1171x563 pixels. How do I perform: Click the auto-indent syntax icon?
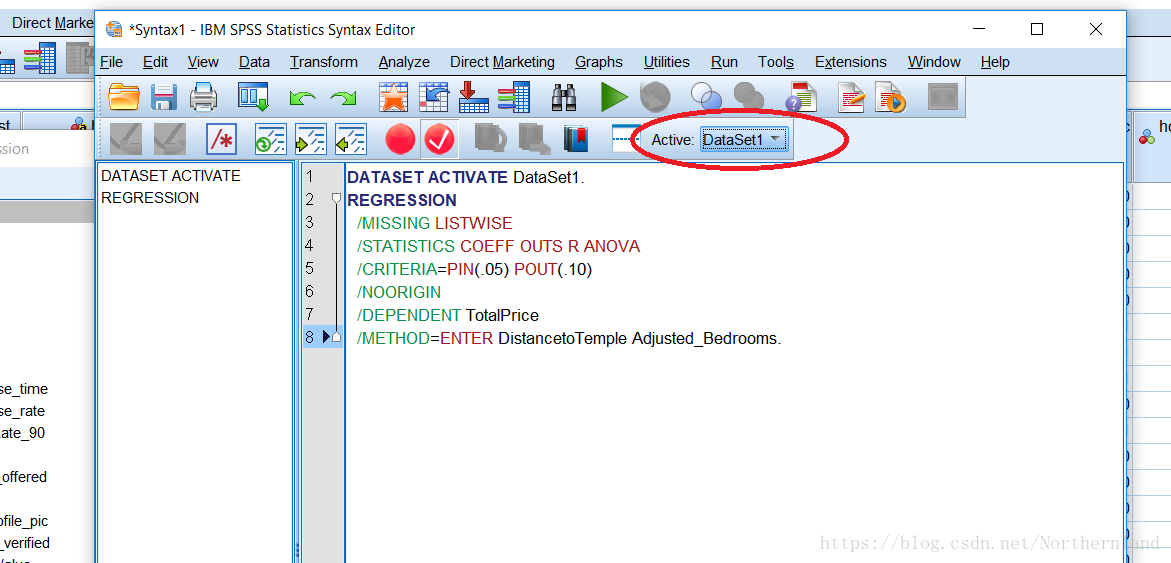click(270, 139)
